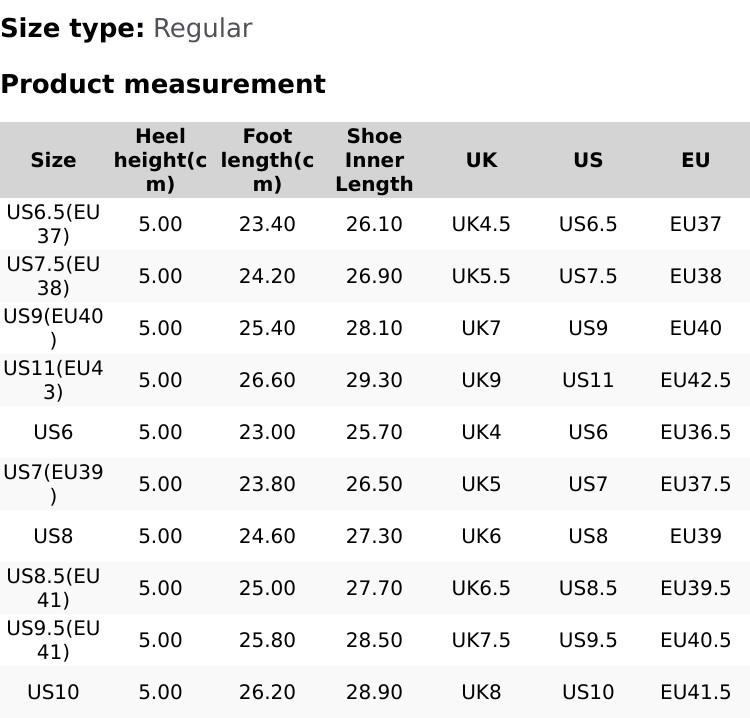Image resolution: width=750 pixels, height=718 pixels.
Task: Select the EU36.5 cell
Action: 695,432
